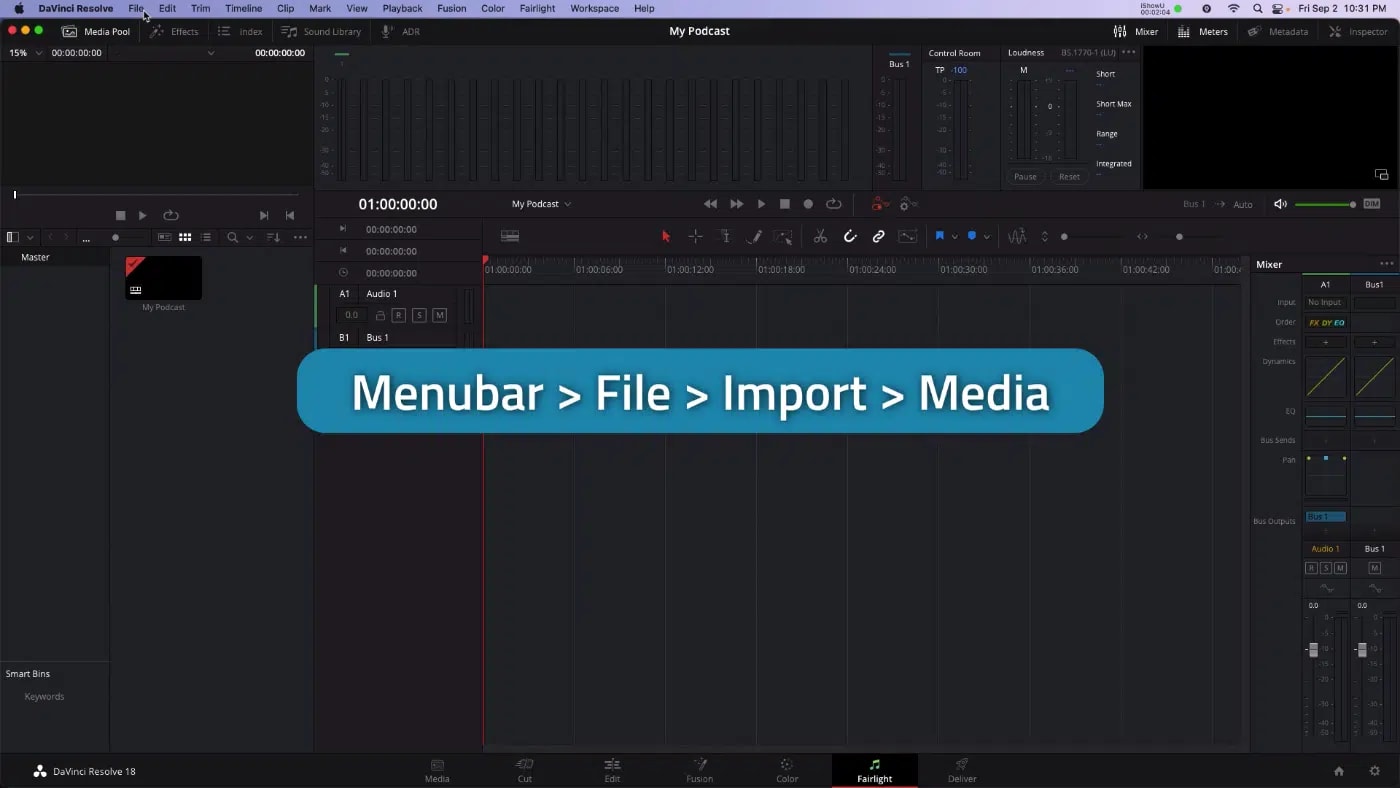This screenshot has height=788, width=1400.
Task: Select the Razor/cut tool in the timeline toolbar
Action: point(820,236)
